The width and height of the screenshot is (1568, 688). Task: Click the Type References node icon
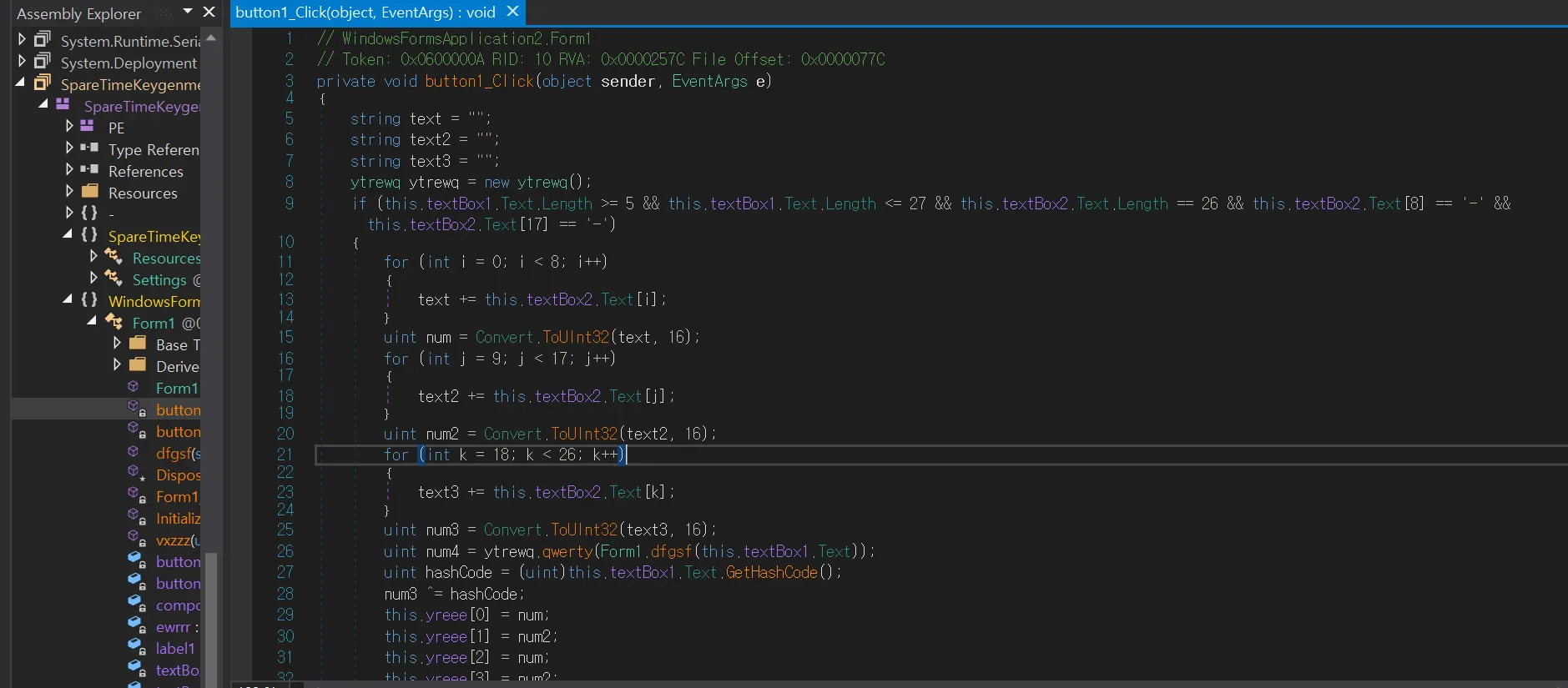pyautogui.click(x=89, y=148)
